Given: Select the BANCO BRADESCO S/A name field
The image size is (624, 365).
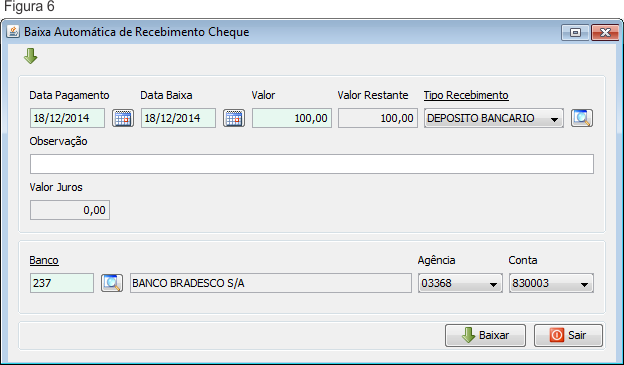Looking at the screenshot, I should [x=271, y=283].
